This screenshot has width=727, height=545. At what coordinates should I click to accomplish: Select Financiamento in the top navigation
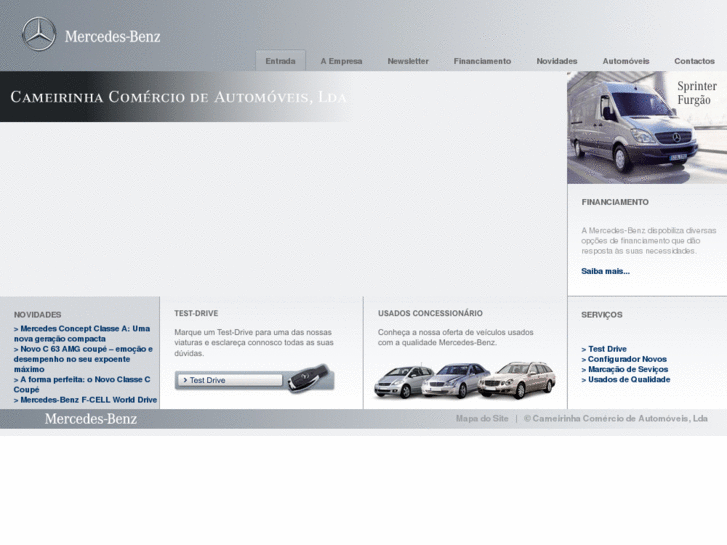482,61
